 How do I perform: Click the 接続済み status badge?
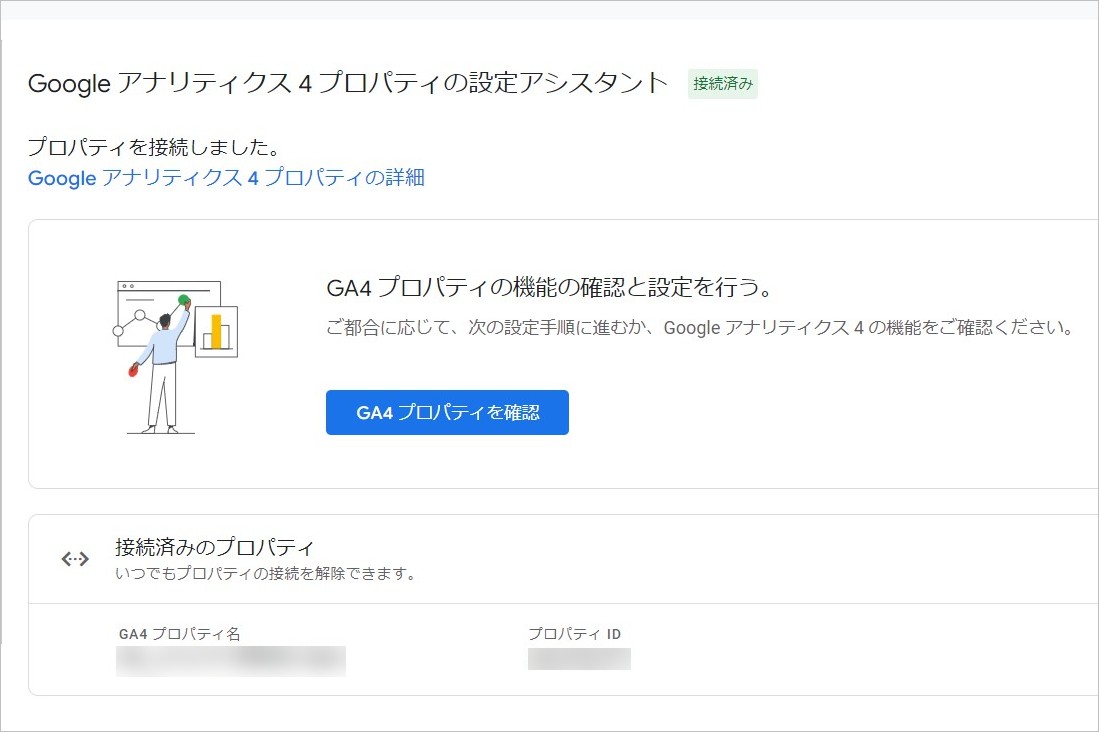pyautogui.click(x=723, y=83)
